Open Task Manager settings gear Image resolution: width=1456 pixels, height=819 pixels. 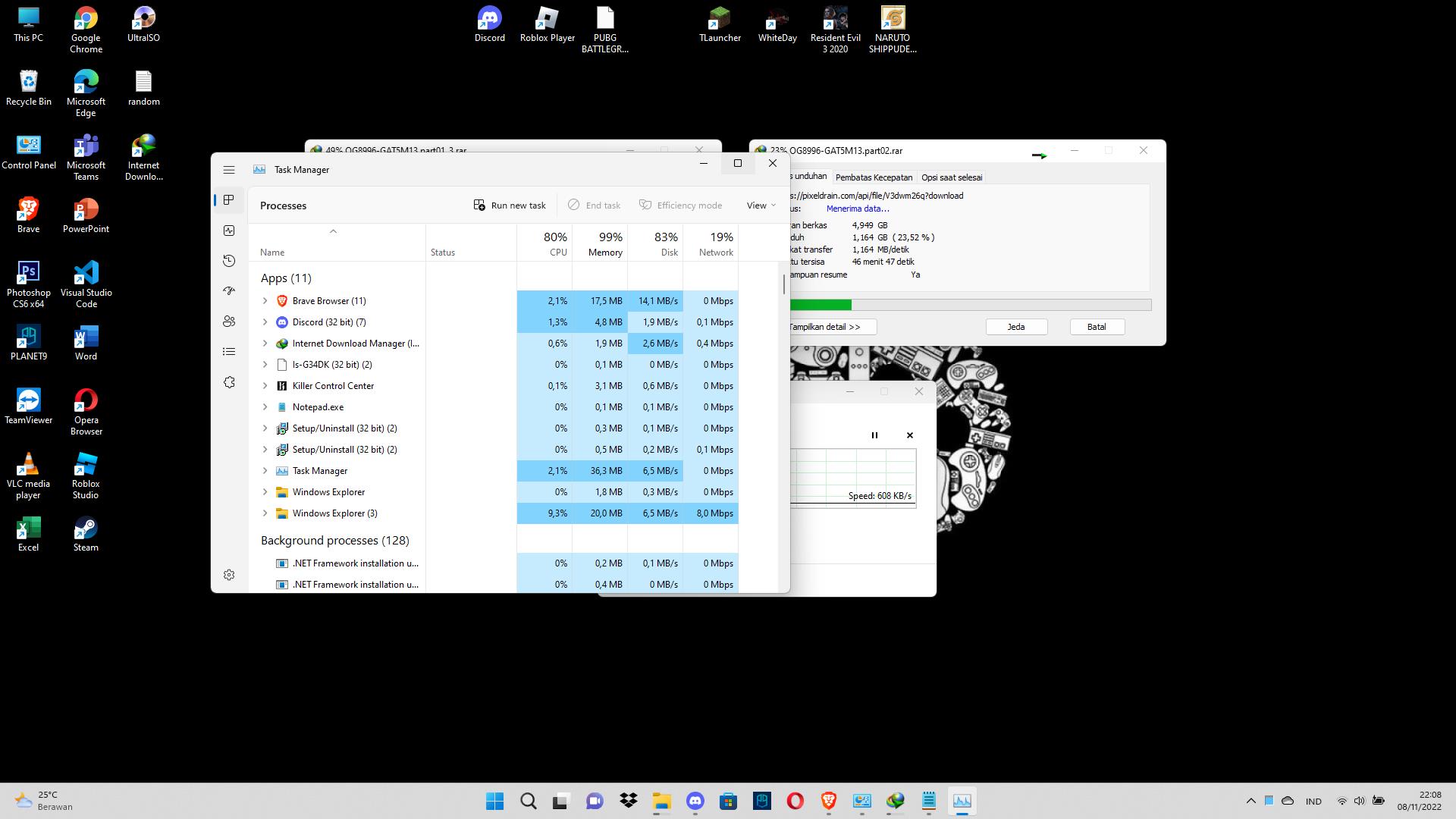pyautogui.click(x=229, y=575)
